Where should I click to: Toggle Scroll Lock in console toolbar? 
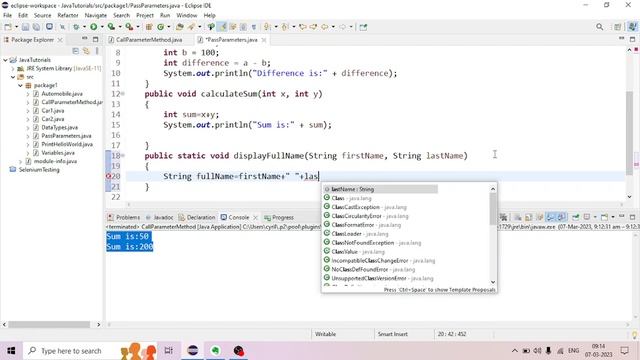[529, 217]
